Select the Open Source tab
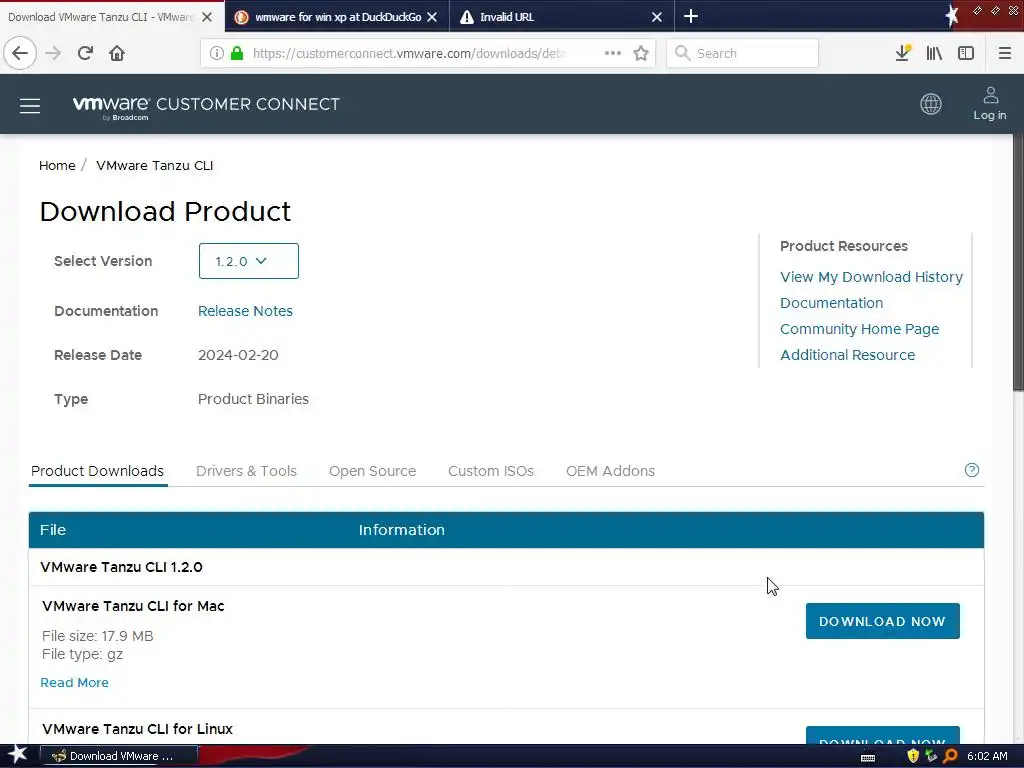Image resolution: width=1024 pixels, height=768 pixels. (x=372, y=471)
